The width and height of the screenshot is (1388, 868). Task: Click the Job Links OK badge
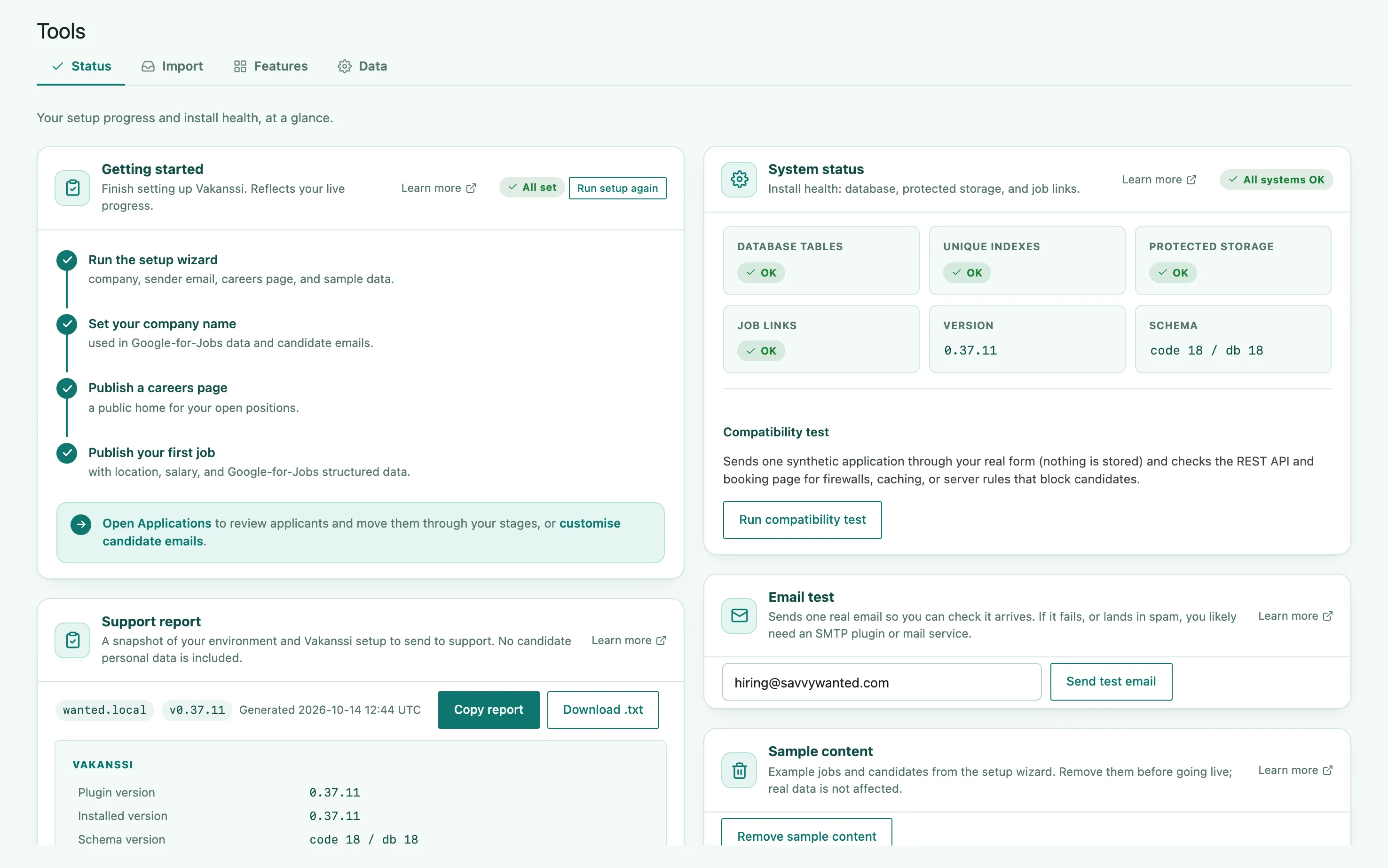761,351
